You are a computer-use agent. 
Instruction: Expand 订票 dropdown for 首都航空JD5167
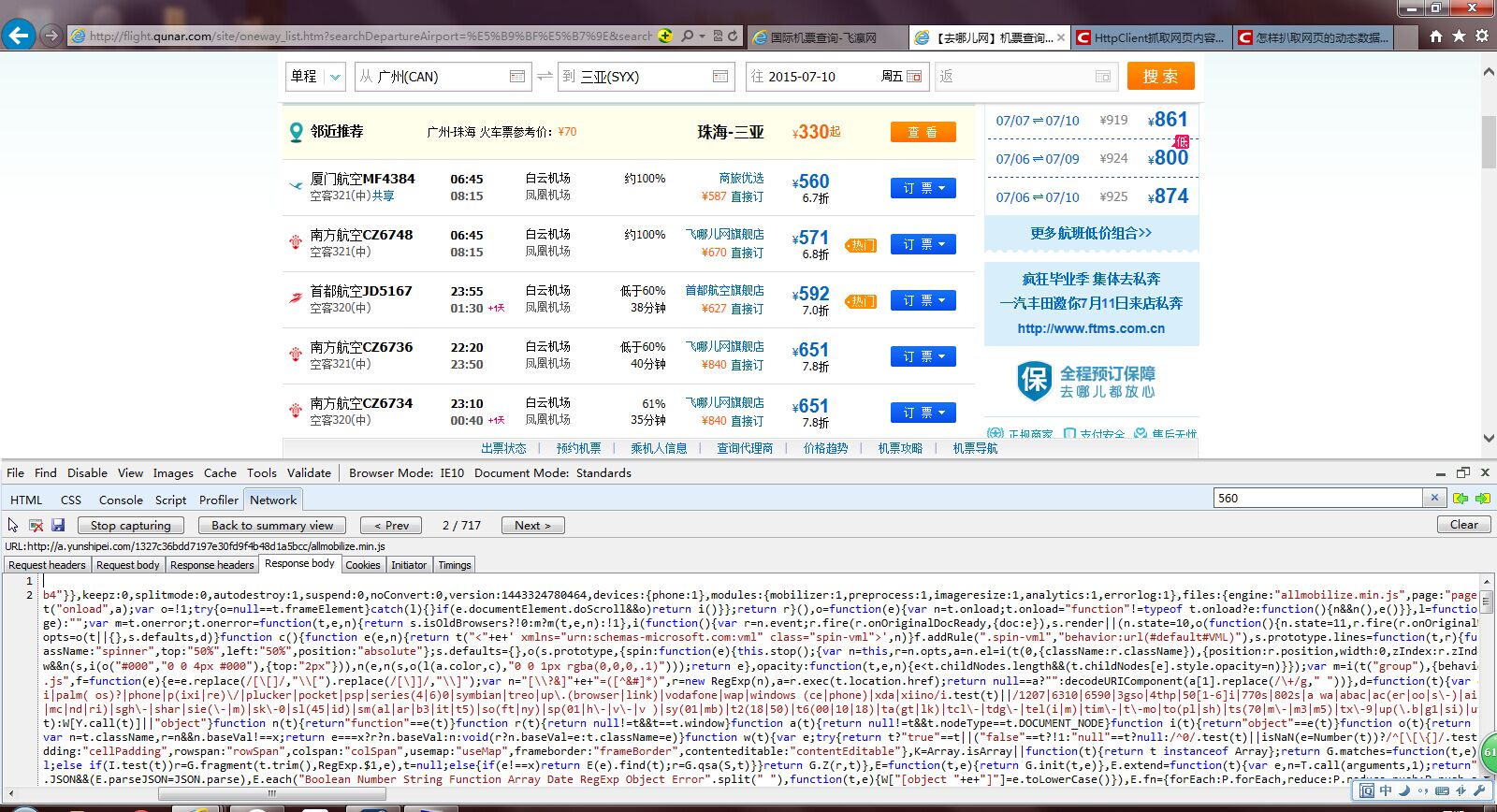click(x=923, y=300)
